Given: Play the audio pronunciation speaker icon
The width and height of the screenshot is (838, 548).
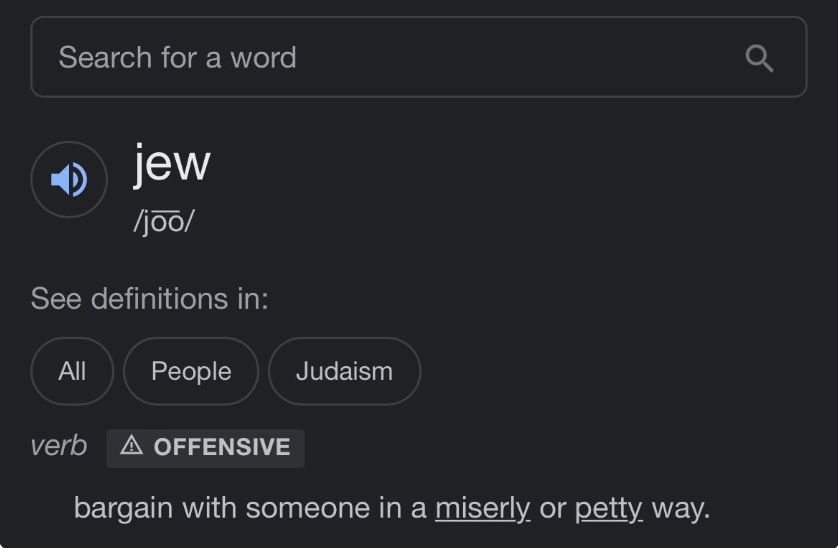Looking at the screenshot, I should [x=69, y=180].
